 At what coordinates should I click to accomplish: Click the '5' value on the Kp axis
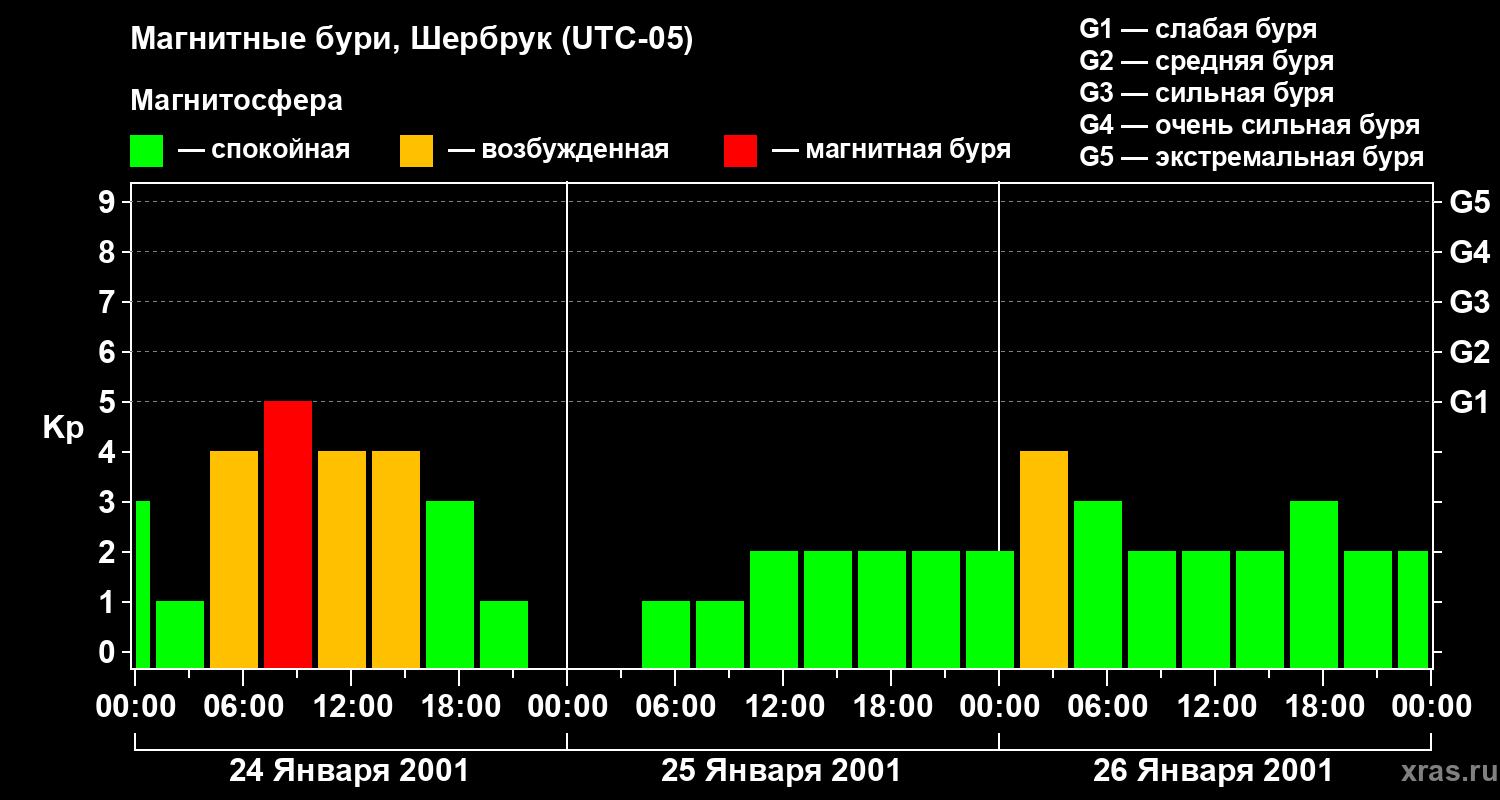[x=109, y=402]
